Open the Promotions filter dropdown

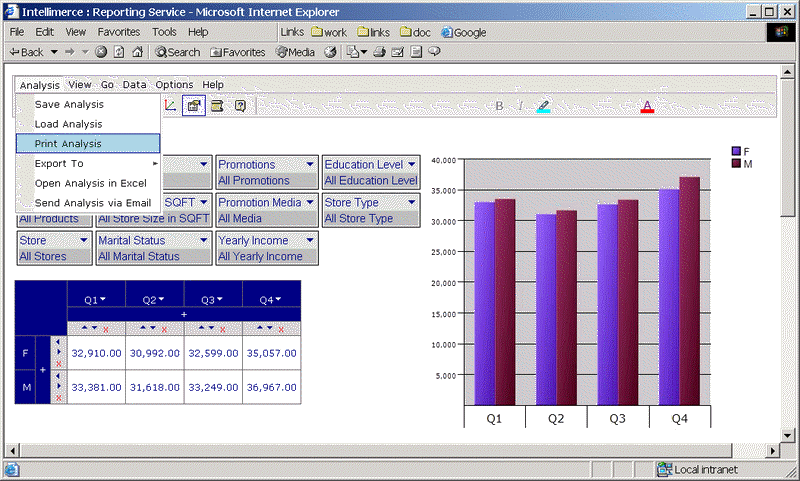pos(310,164)
